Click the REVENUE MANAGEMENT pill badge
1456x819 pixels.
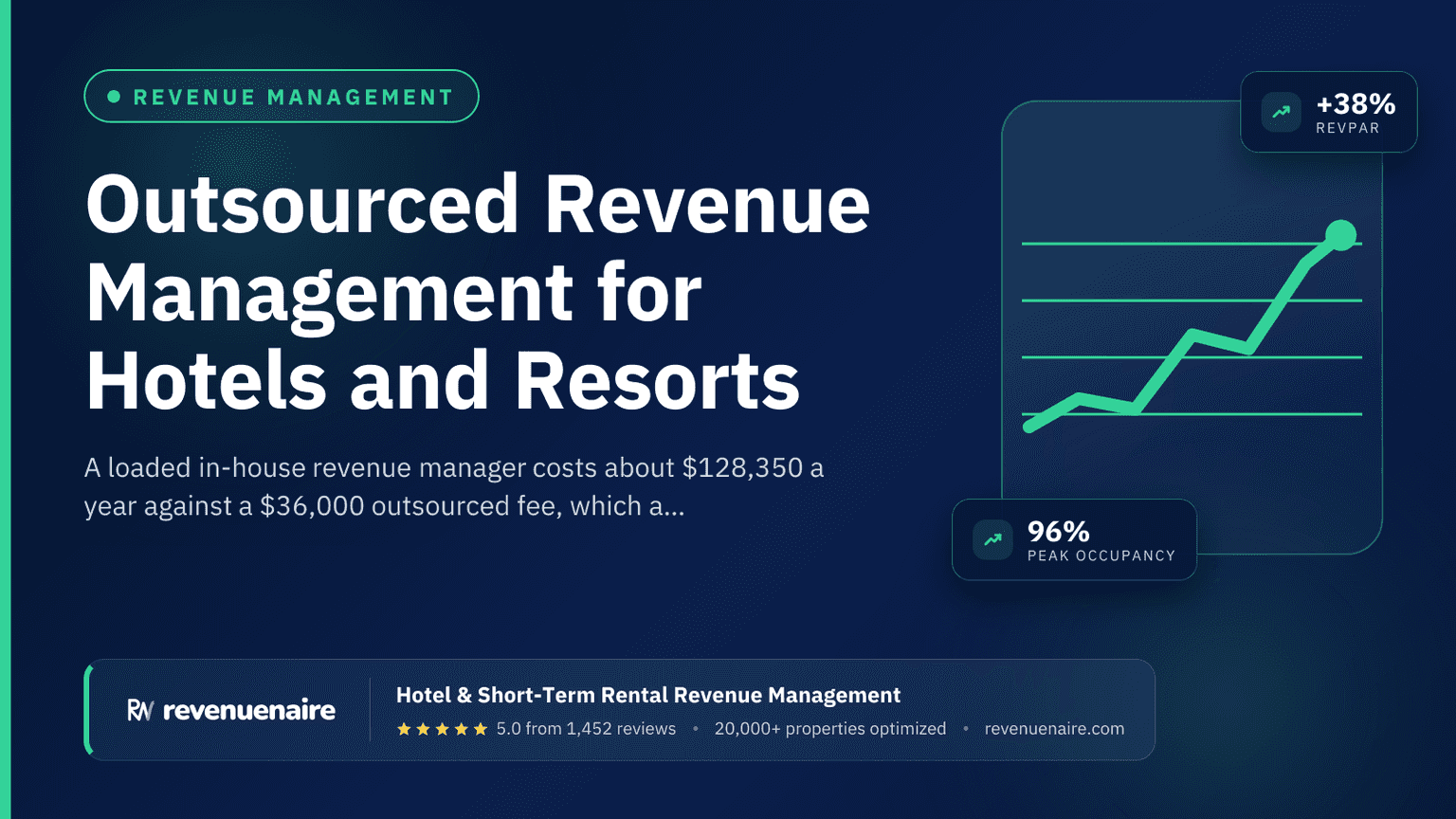pos(282,96)
